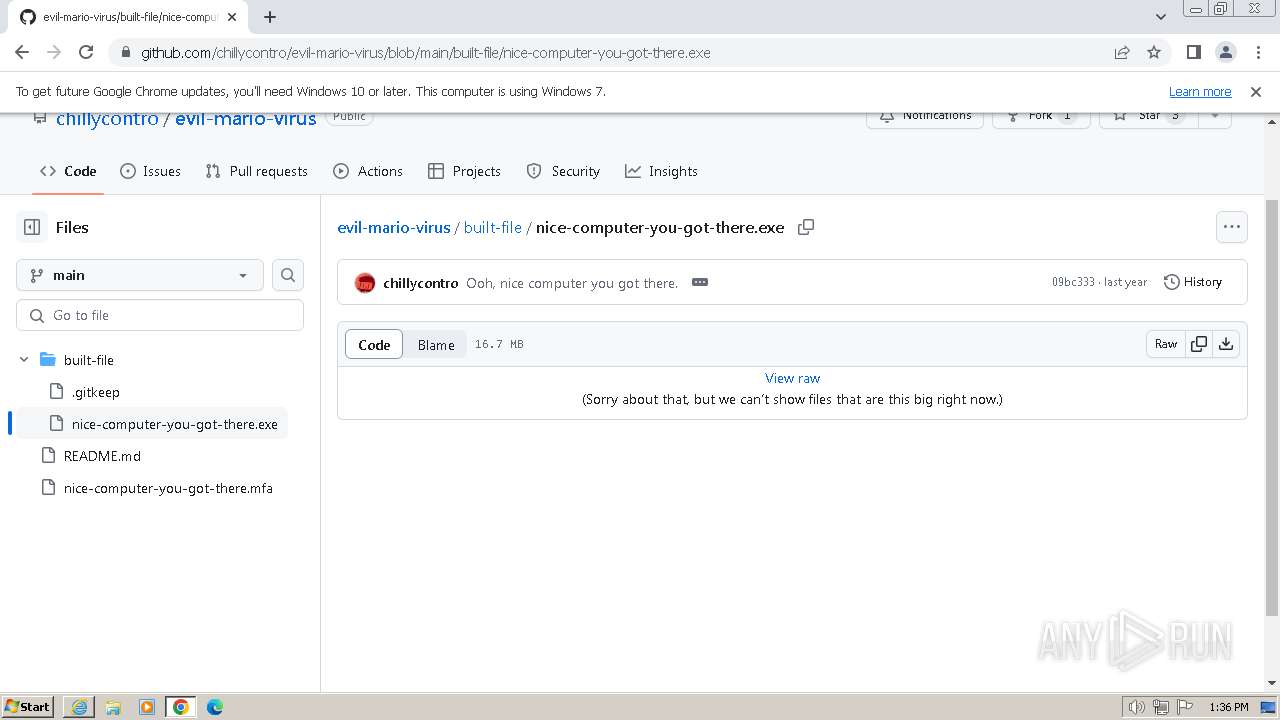The height and width of the screenshot is (720, 1280).
Task: Open Windows Explorer folder in taskbar
Action: point(113,707)
